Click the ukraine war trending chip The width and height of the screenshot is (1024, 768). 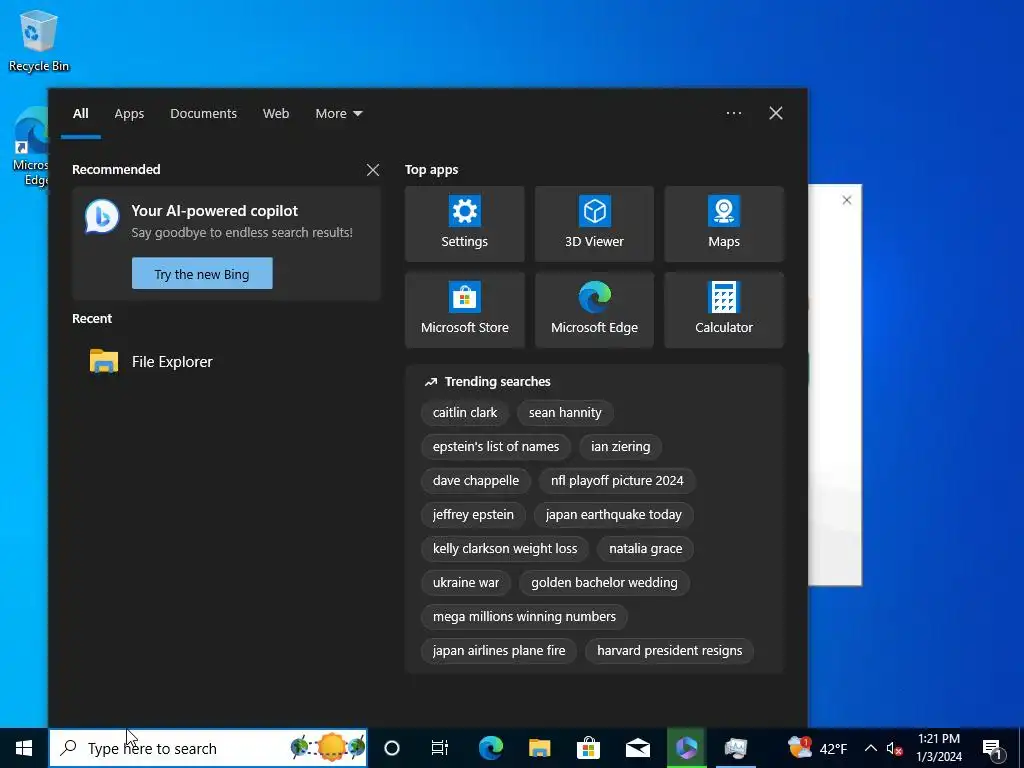(466, 583)
